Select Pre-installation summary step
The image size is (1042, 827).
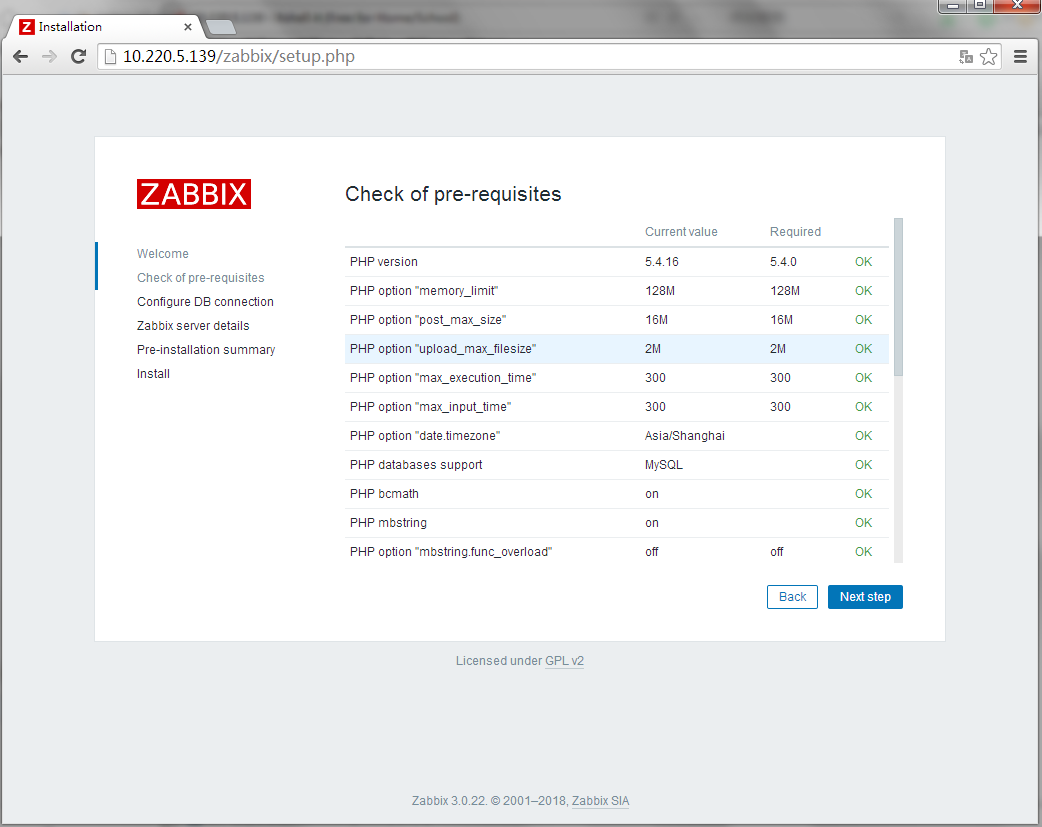pyautogui.click(x=206, y=350)
